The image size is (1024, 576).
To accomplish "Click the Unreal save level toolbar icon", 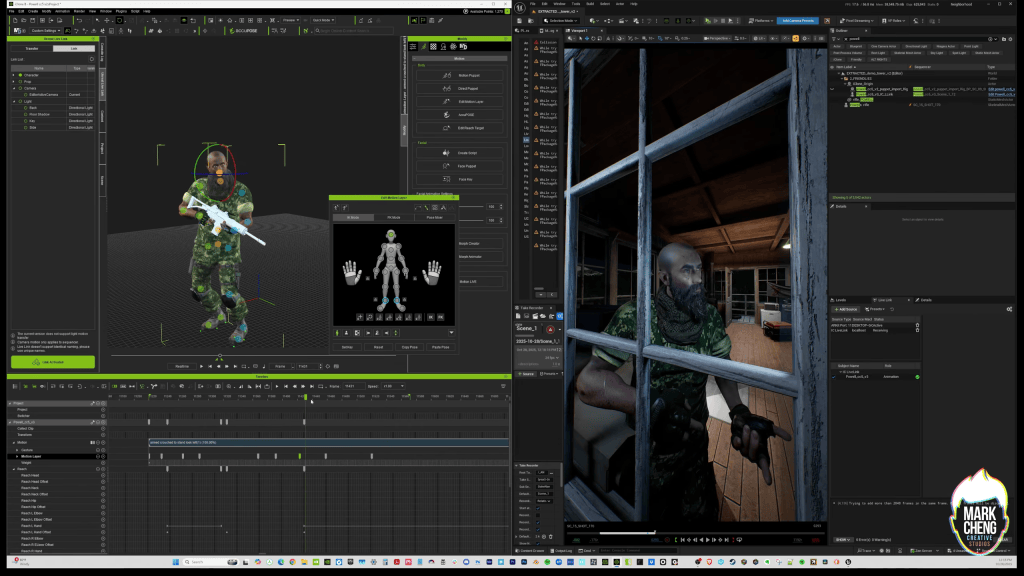I will click(519, 21).
